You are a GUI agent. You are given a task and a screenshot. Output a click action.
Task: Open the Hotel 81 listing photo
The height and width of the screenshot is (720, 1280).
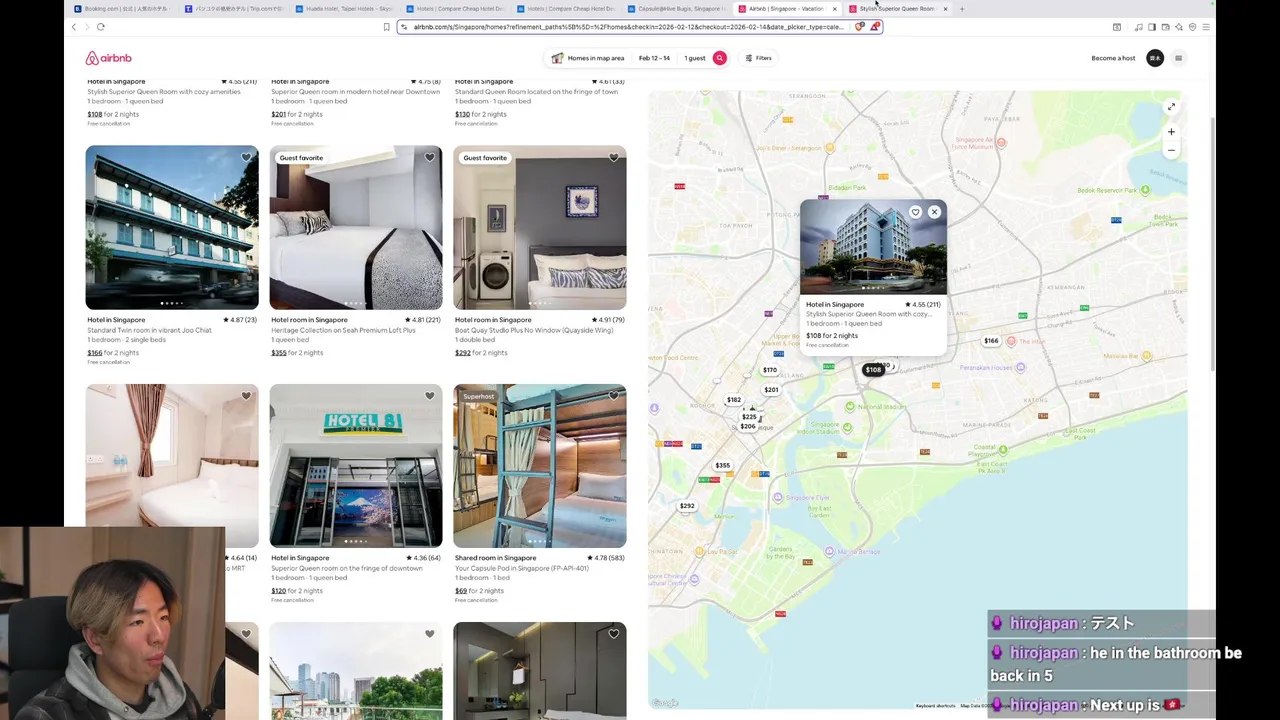click(356, 466)
